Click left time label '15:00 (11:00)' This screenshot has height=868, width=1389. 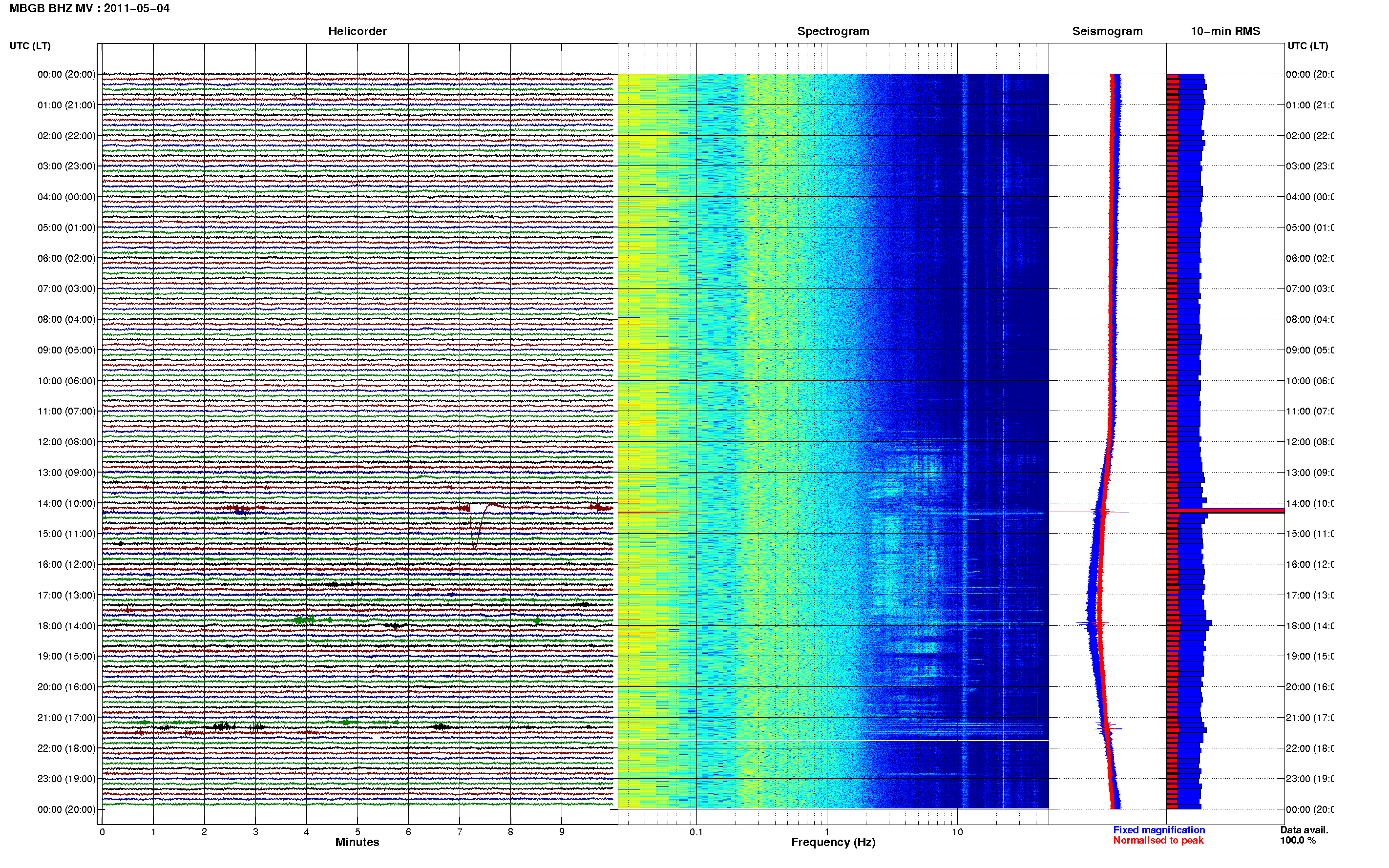[66, 533]
